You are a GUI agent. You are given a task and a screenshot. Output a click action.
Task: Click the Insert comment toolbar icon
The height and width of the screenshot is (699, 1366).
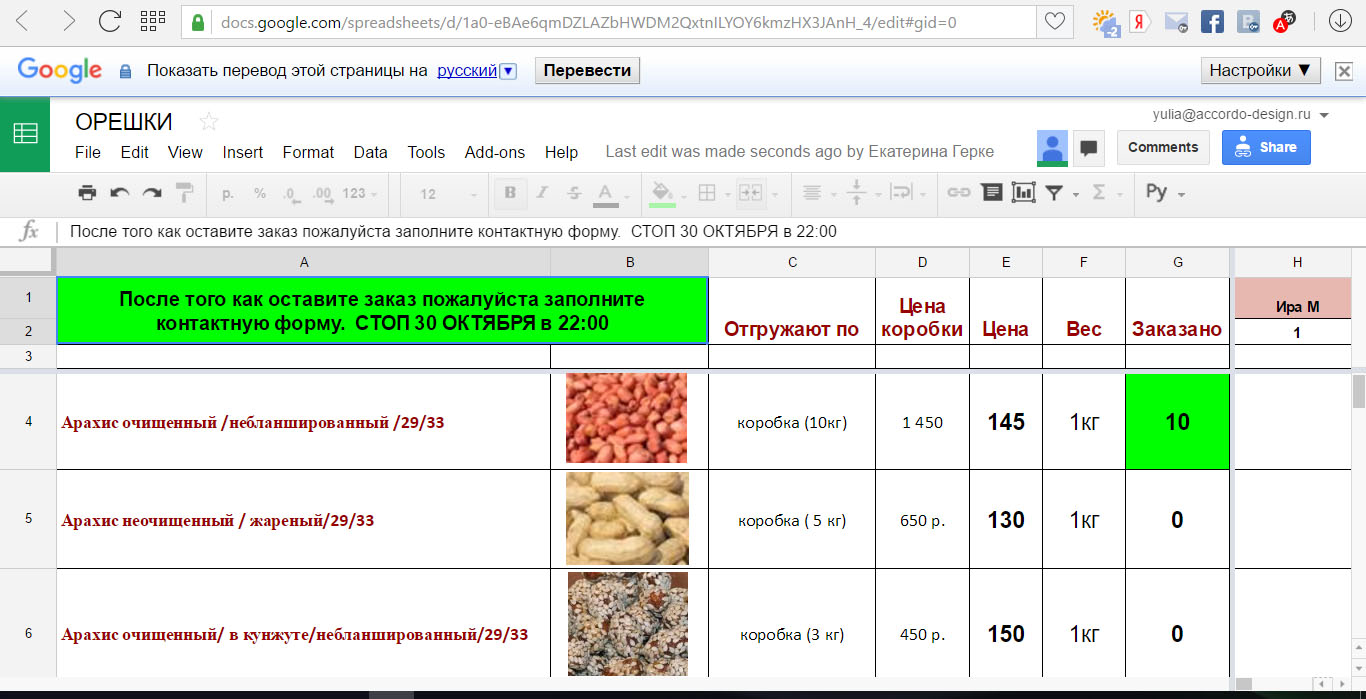tap(991, 193)
